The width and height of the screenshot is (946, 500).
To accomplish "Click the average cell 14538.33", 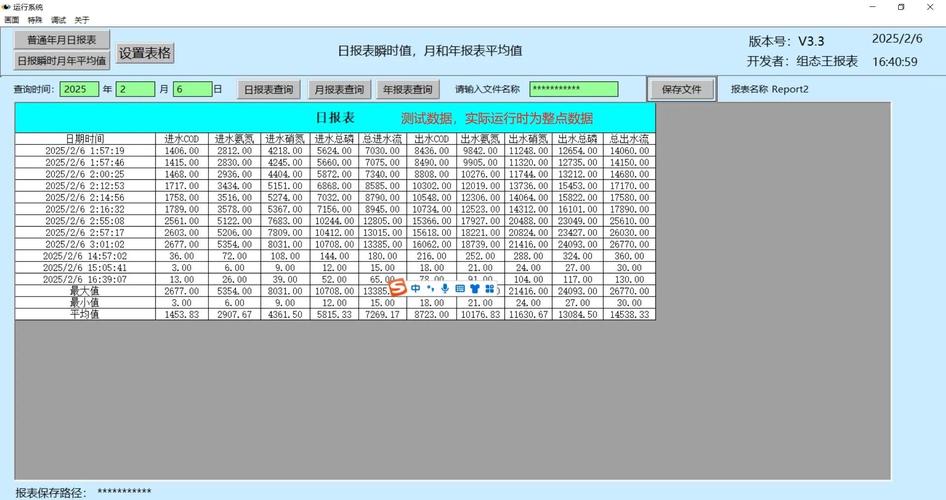I will point(629,314).
